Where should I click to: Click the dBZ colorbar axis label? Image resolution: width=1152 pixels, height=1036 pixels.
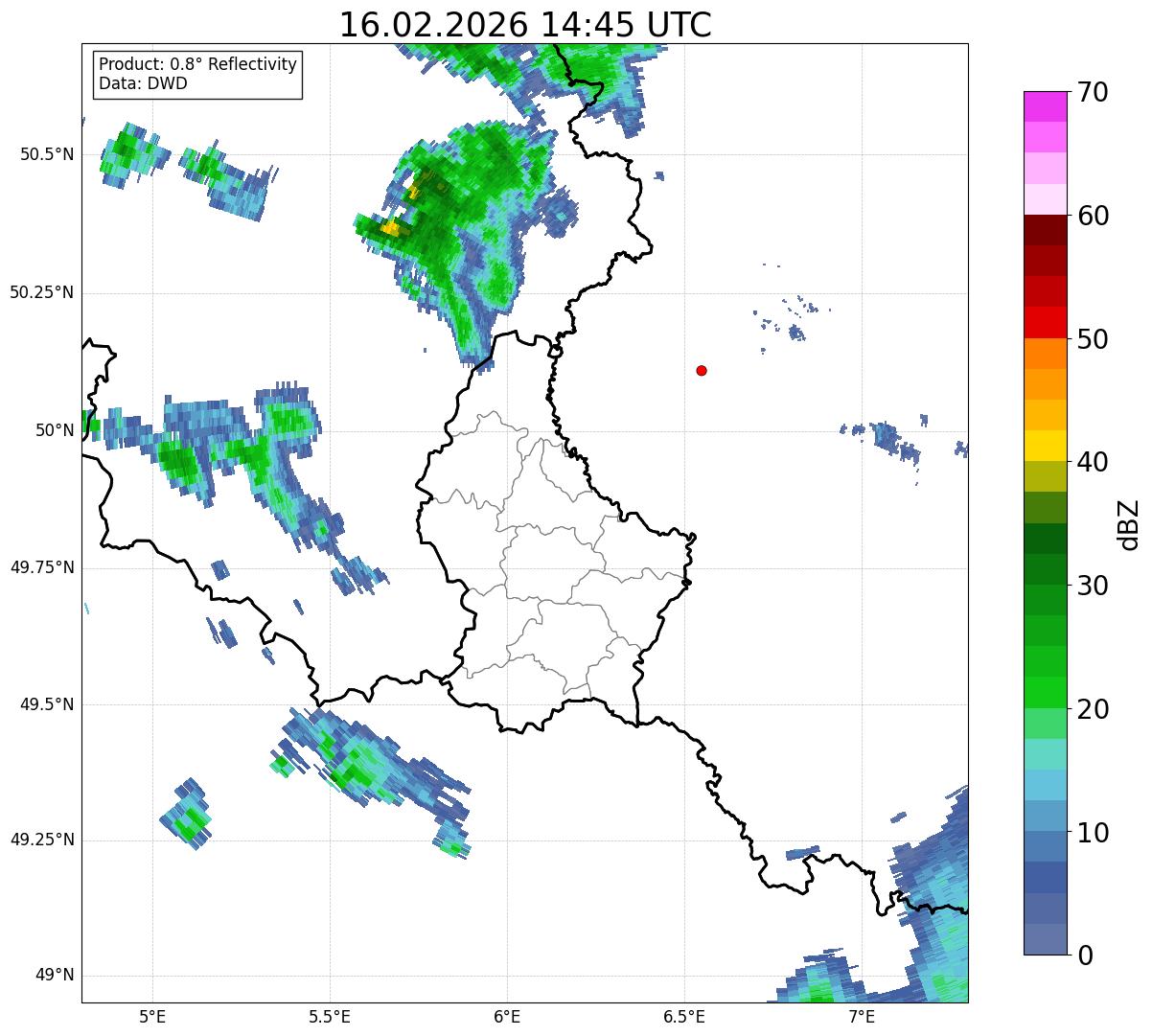click(x=1129, y=523)
